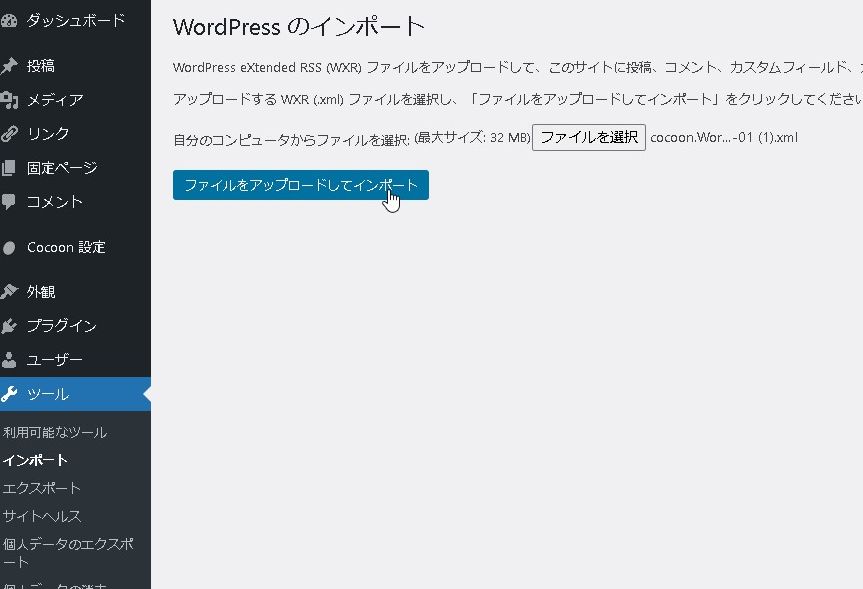The height and width of the screenshot is (589, 863).
Task: Click the Comments speech bubble icon
Action: coord(9,202)
